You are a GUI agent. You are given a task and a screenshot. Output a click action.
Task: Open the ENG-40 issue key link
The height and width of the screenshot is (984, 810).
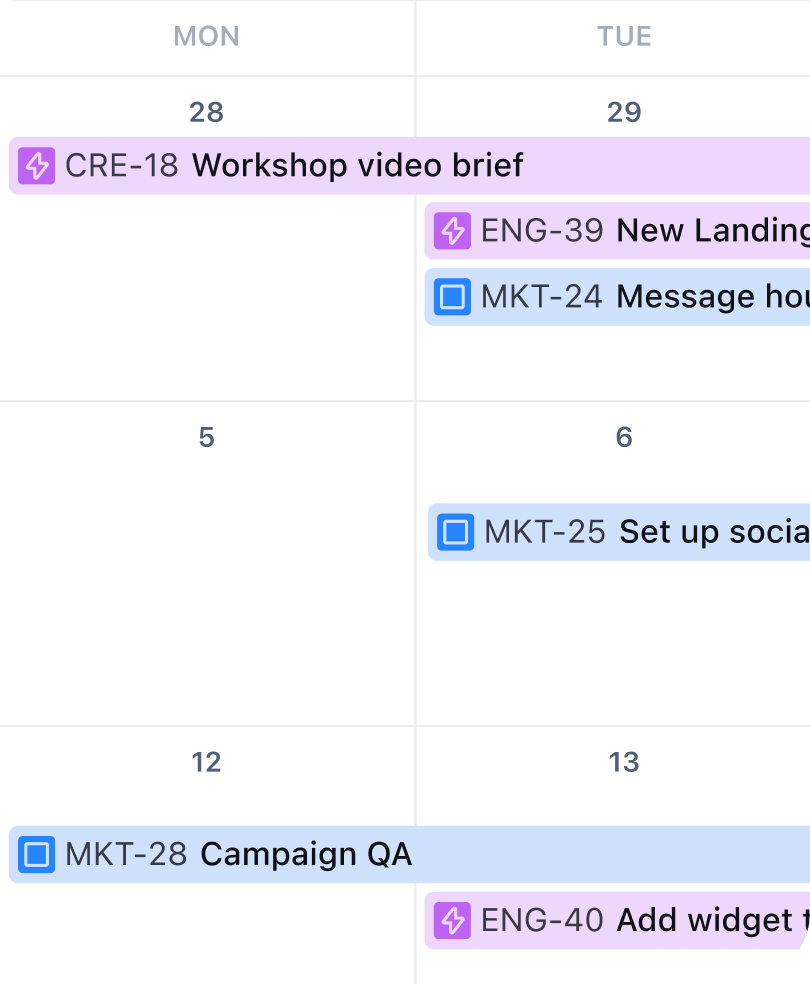click(542, 920)
